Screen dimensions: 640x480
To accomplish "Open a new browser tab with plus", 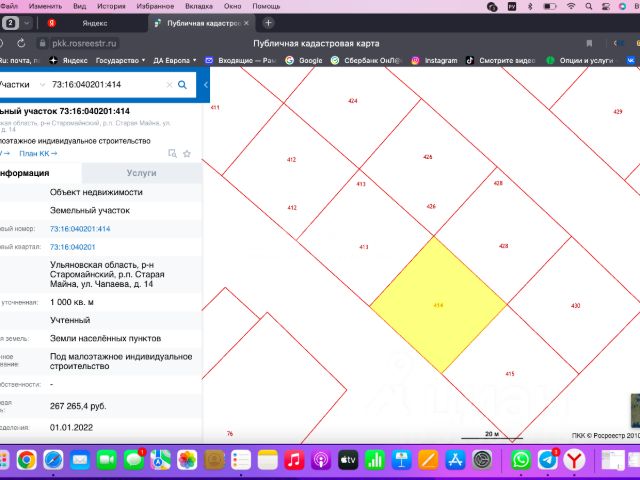I will (268, 23).
